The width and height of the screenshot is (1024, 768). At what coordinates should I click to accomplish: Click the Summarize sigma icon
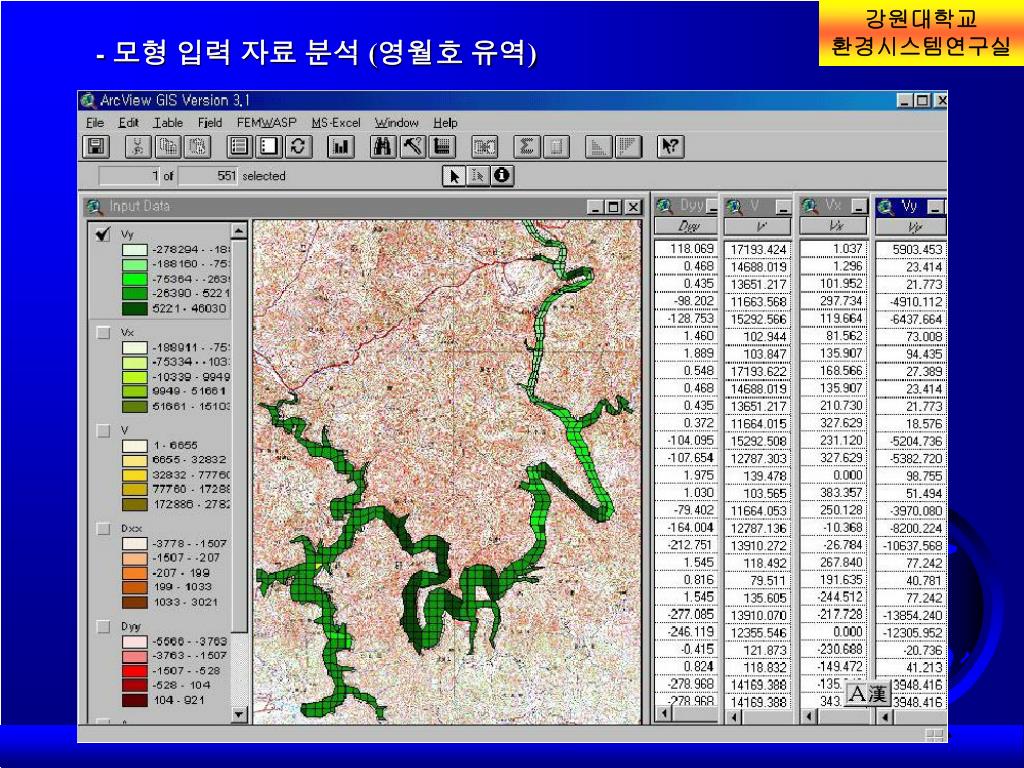click(526, 146)
